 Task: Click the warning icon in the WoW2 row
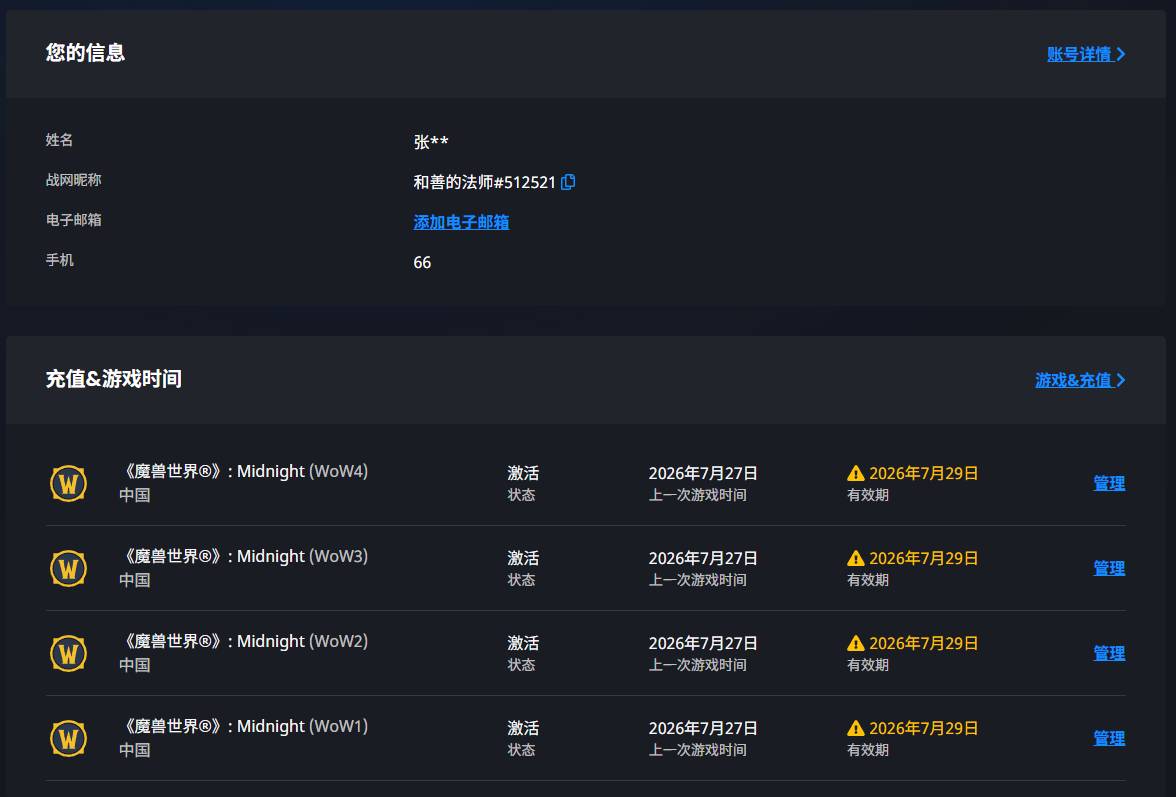click(x=856, y=643)
